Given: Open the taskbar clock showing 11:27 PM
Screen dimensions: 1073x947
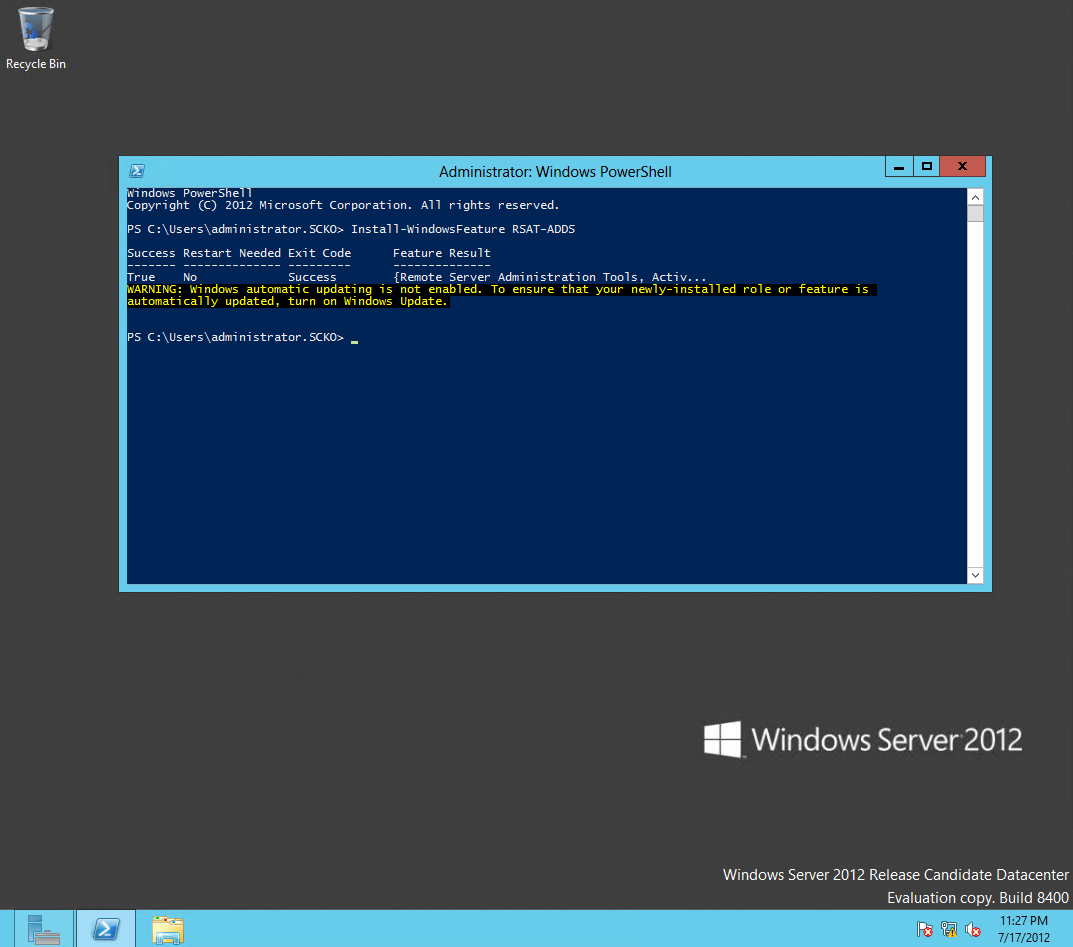Looking at the screenshot, I should pos(1024,929).
